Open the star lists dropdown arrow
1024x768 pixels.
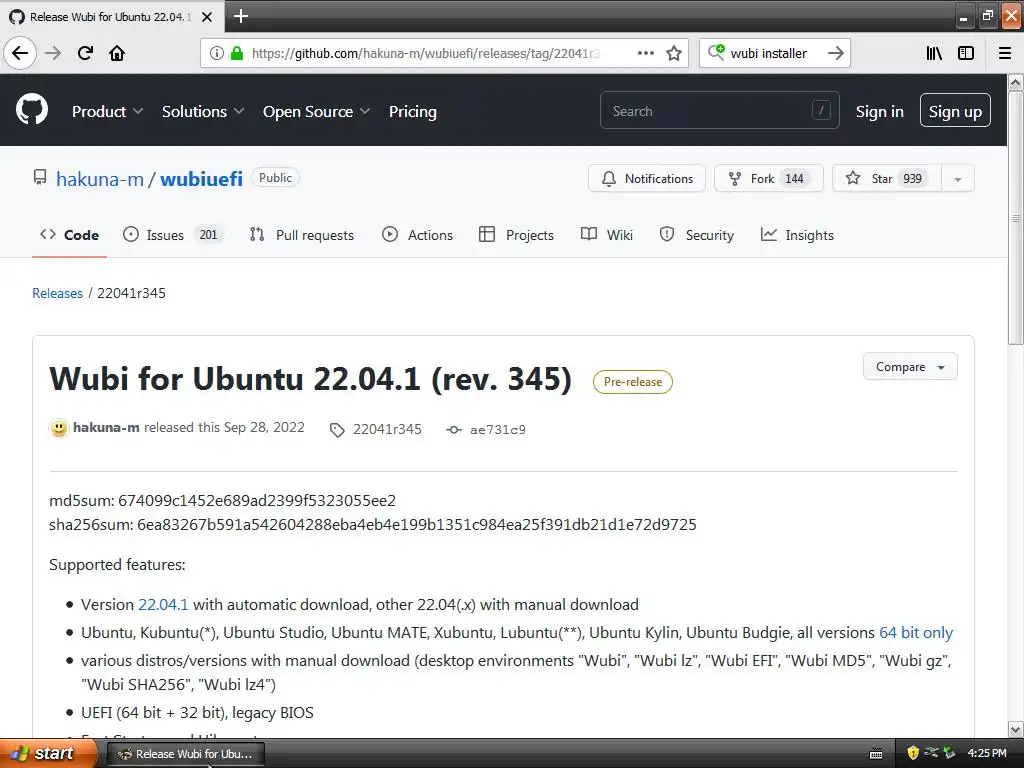tap(958, 179)
